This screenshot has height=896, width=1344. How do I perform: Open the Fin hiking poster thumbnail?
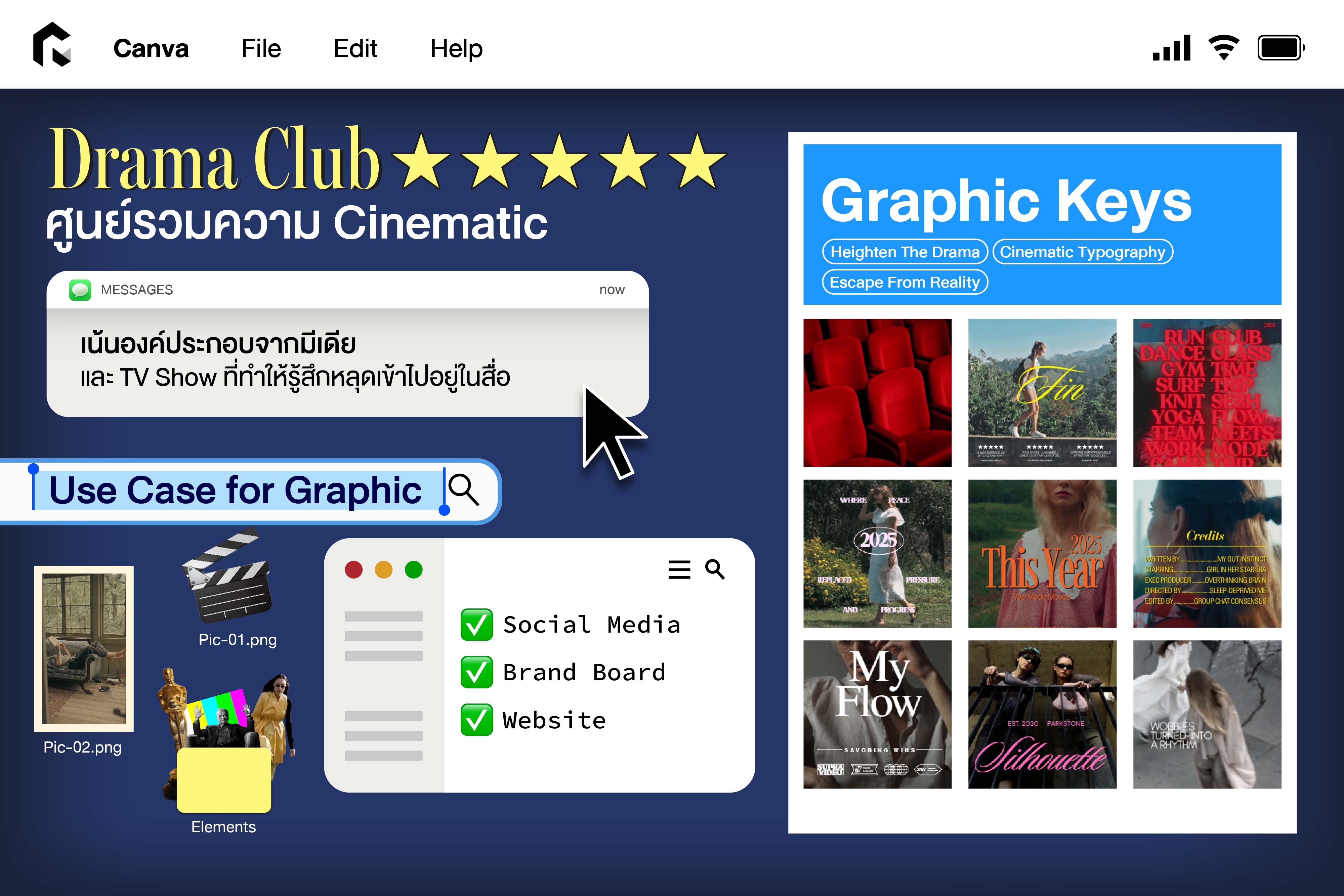(1042, 393)
